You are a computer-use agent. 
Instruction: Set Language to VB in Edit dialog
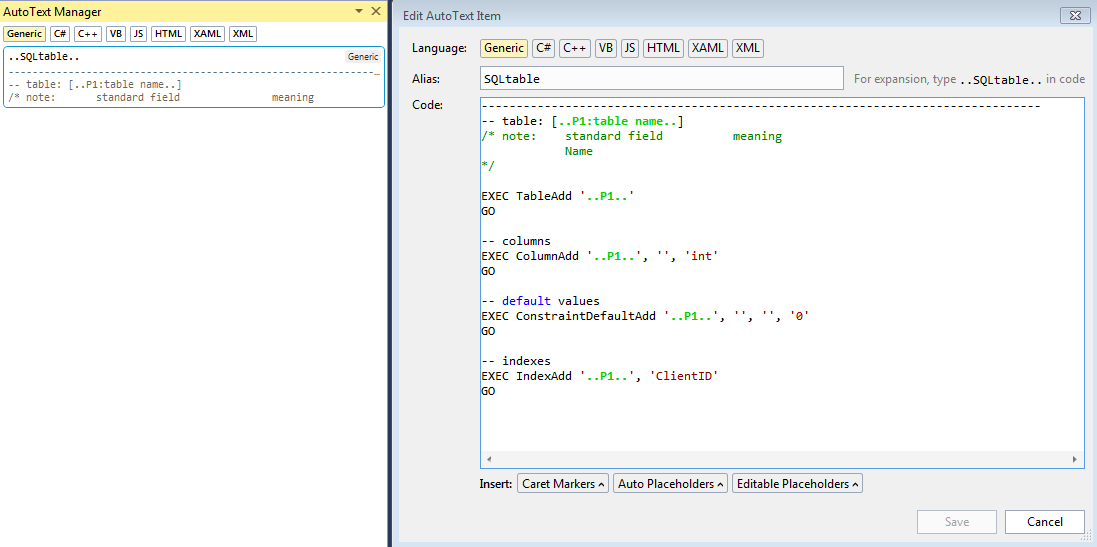click(x=606, y=48)
